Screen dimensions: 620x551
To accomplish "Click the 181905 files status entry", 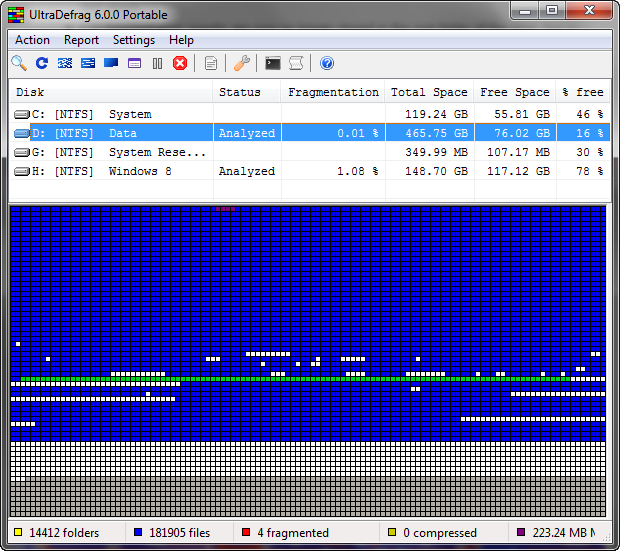I will tap(179, 532).
